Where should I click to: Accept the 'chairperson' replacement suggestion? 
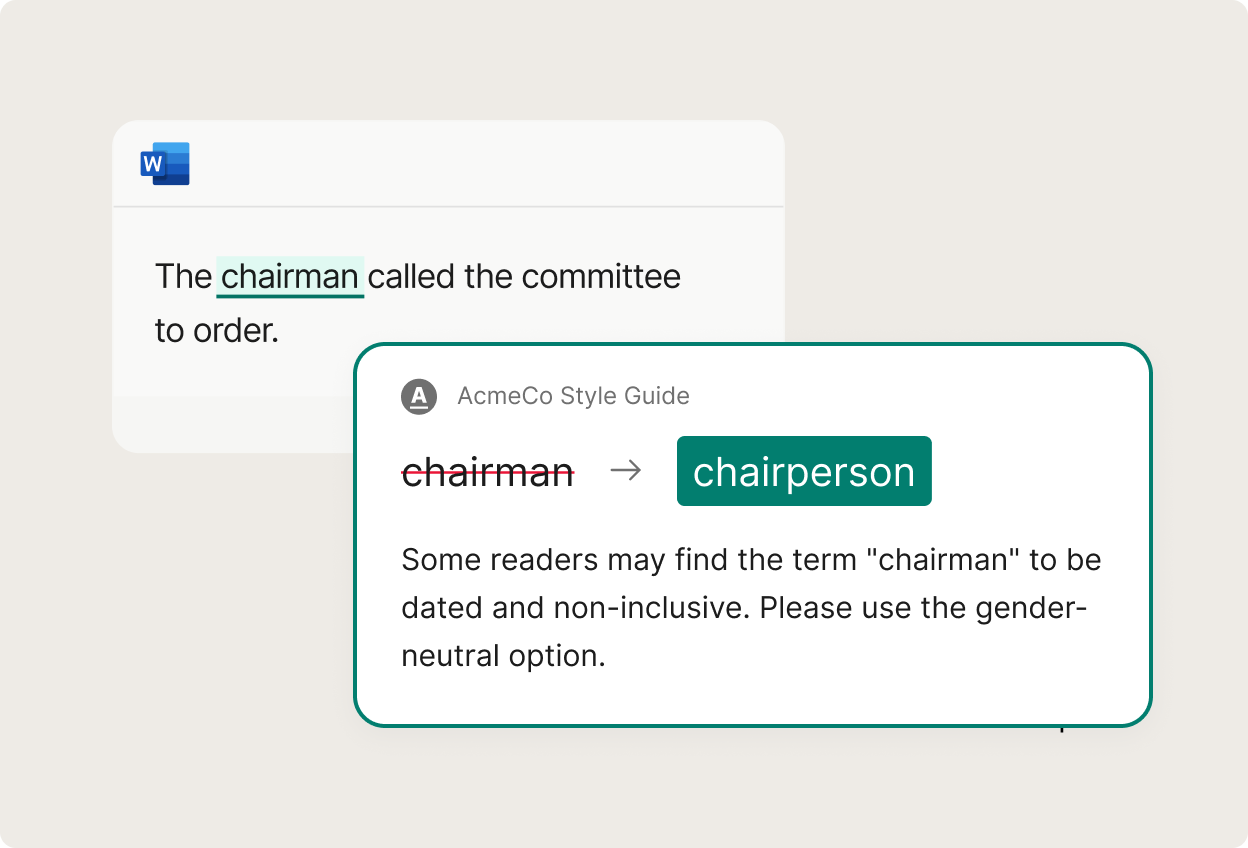pyautogui.click(x=804, y=471)
